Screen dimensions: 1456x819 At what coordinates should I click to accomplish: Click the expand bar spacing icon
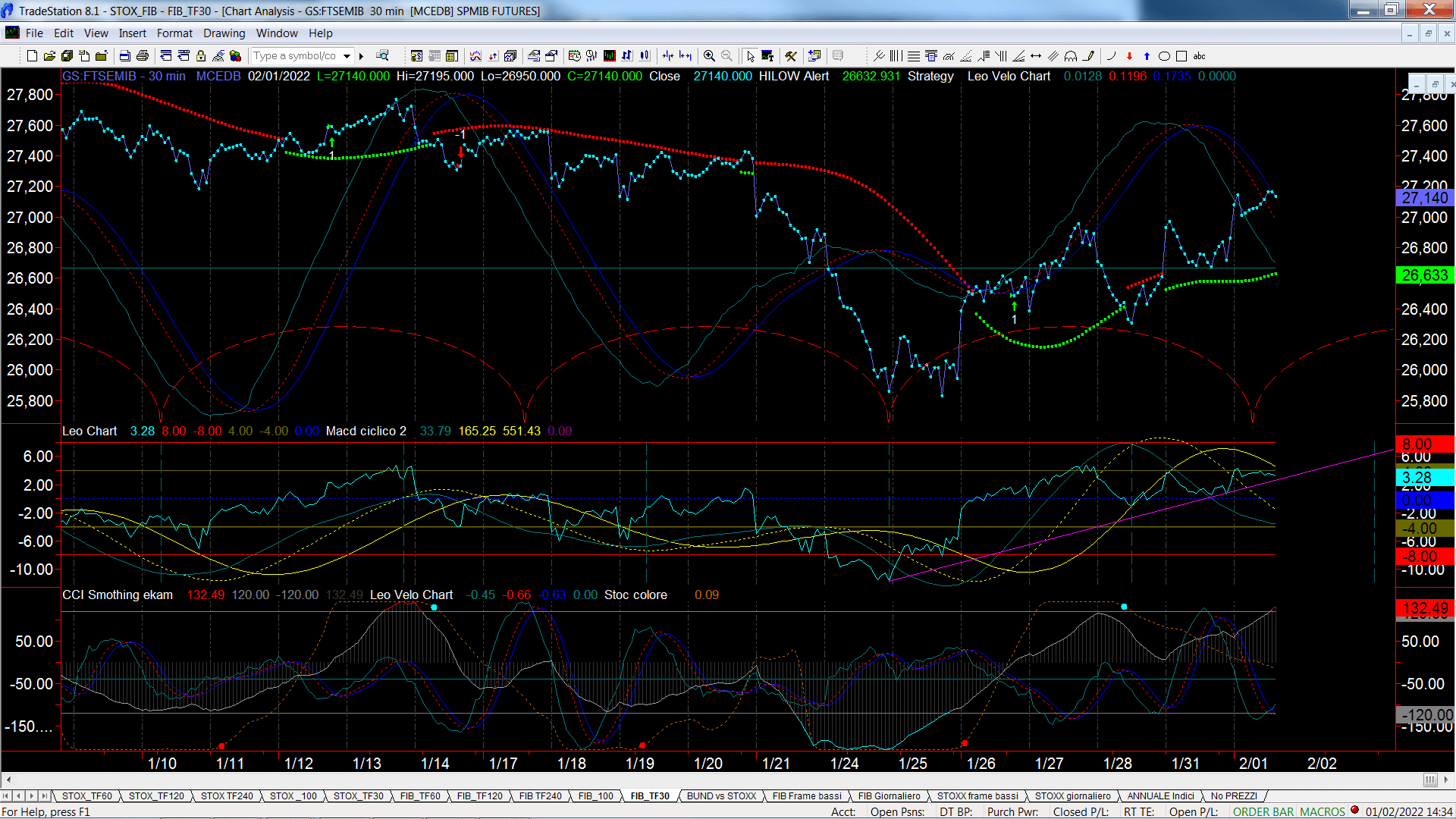click(x=686, y=56)
